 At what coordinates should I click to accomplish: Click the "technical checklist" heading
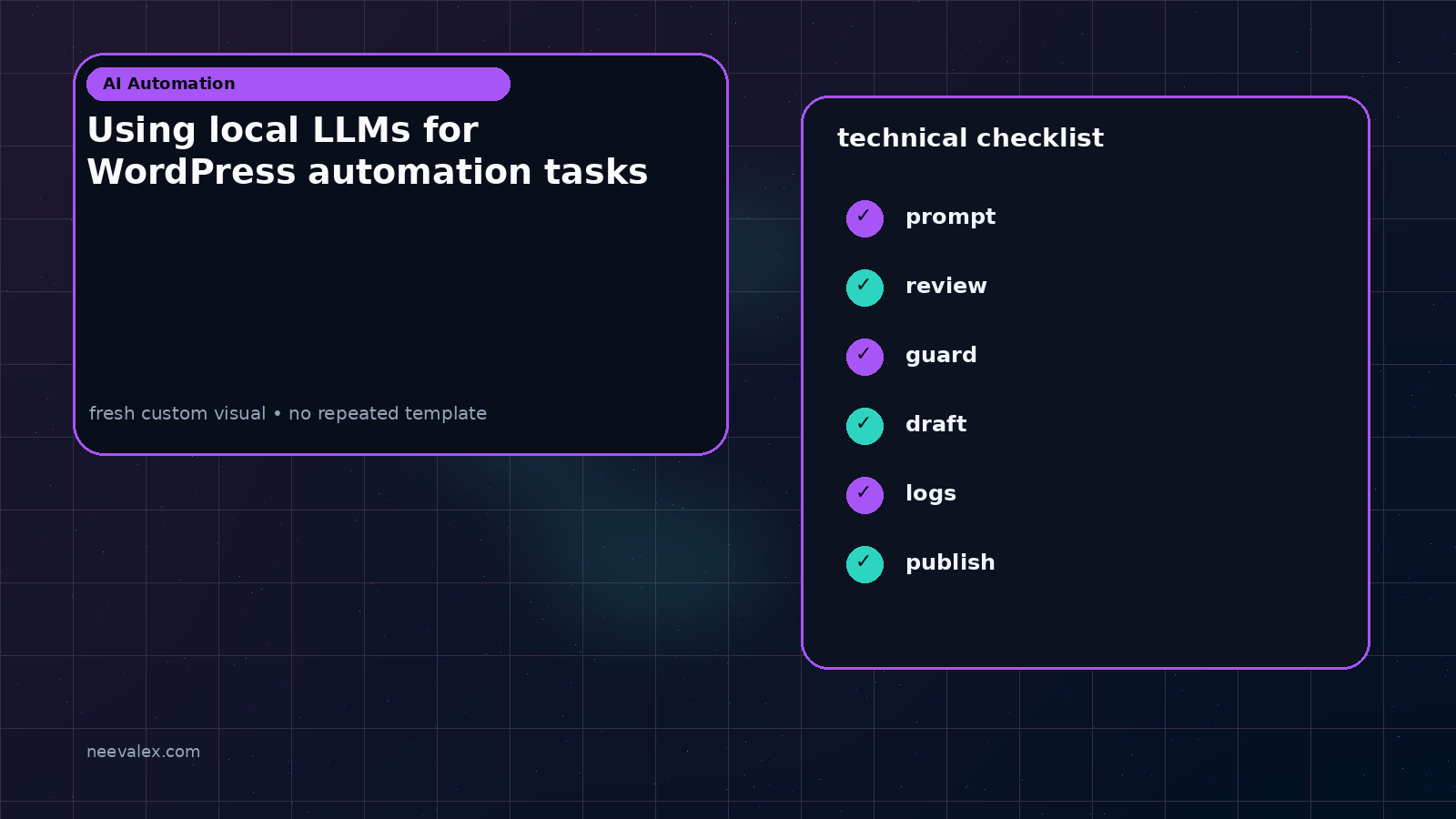point(970,137)
